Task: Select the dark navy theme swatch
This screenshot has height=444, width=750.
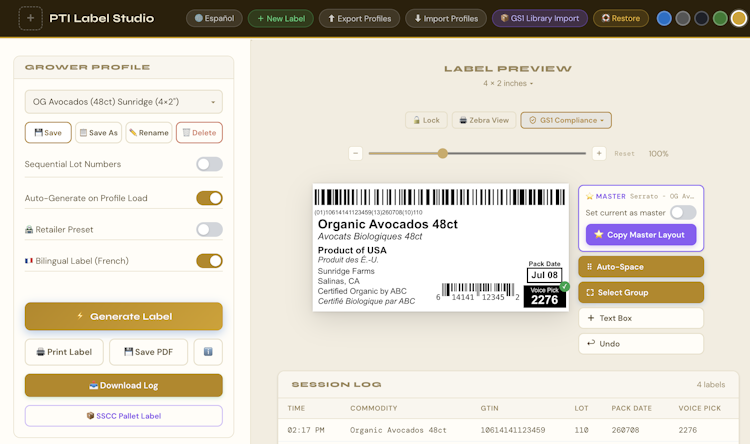Action: pyautogui.click(x=701, y=18)
